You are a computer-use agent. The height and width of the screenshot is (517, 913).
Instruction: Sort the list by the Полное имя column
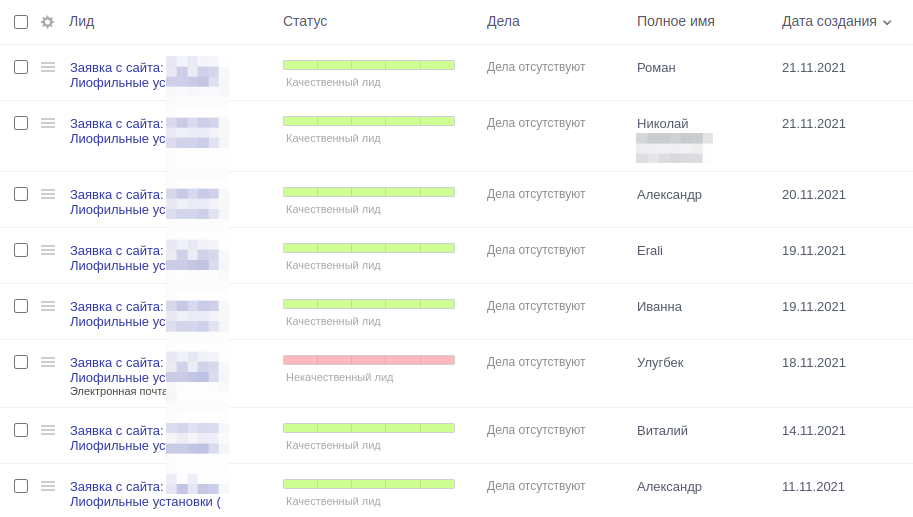(675, 22)
